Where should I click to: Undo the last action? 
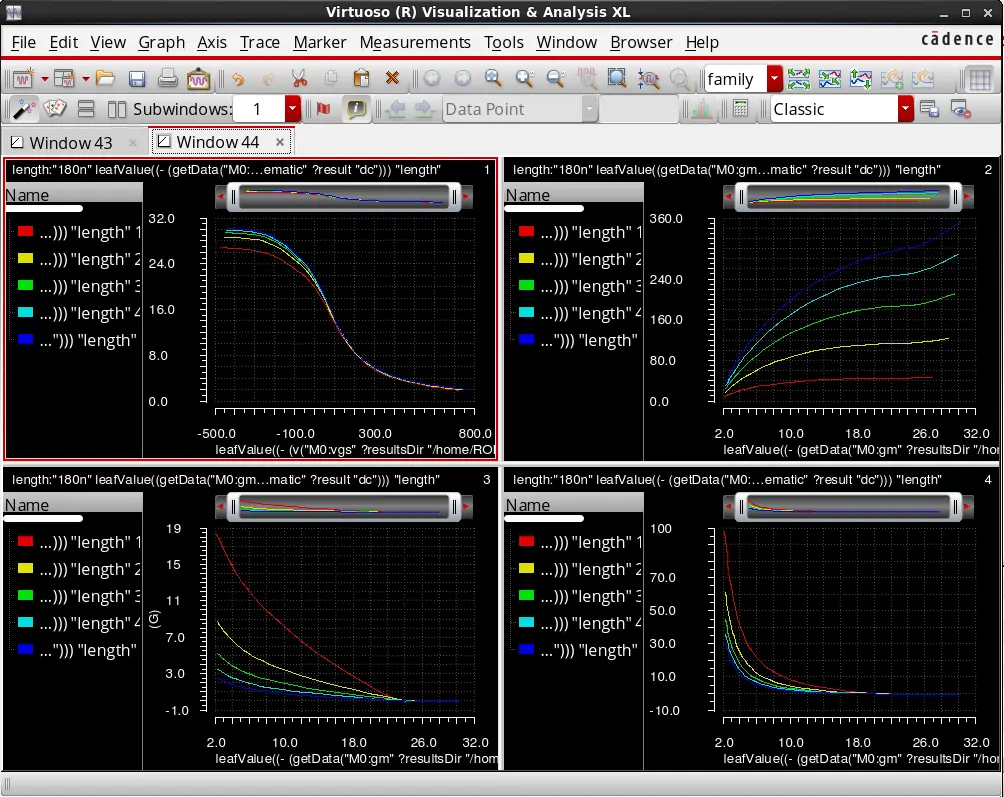(x=238, y=79)
